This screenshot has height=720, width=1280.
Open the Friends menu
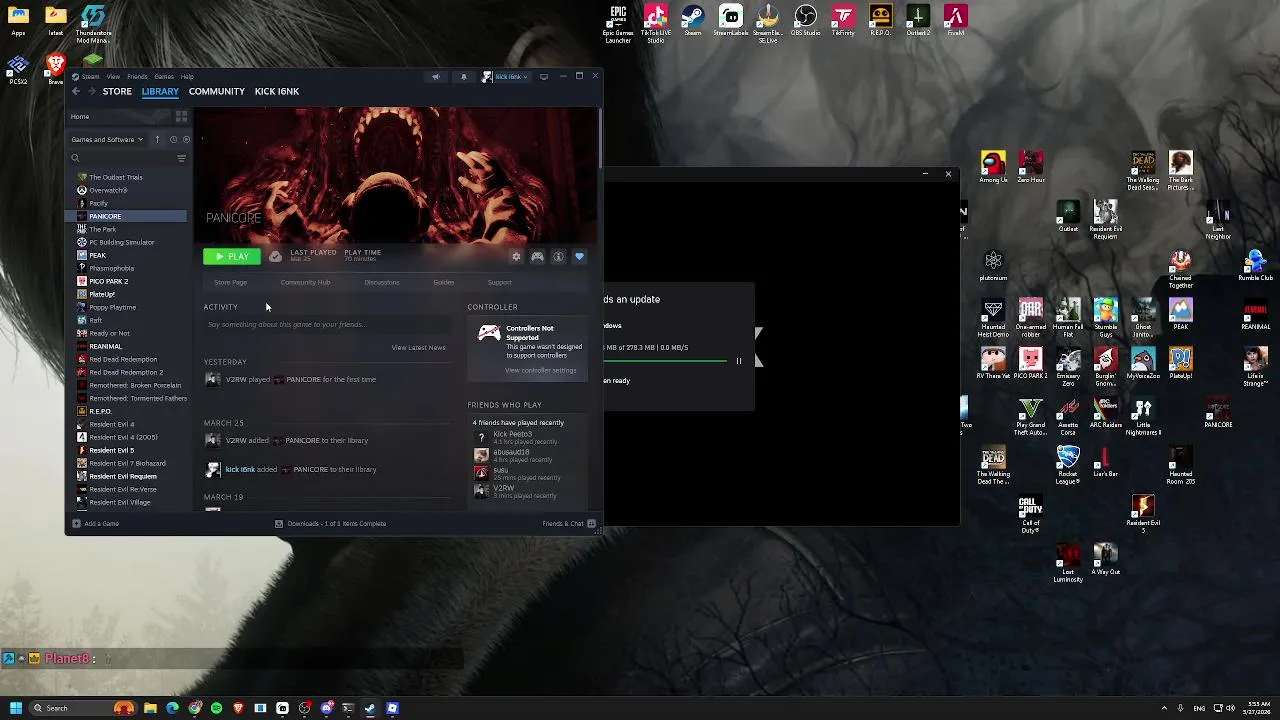click(x=138, y=76)
